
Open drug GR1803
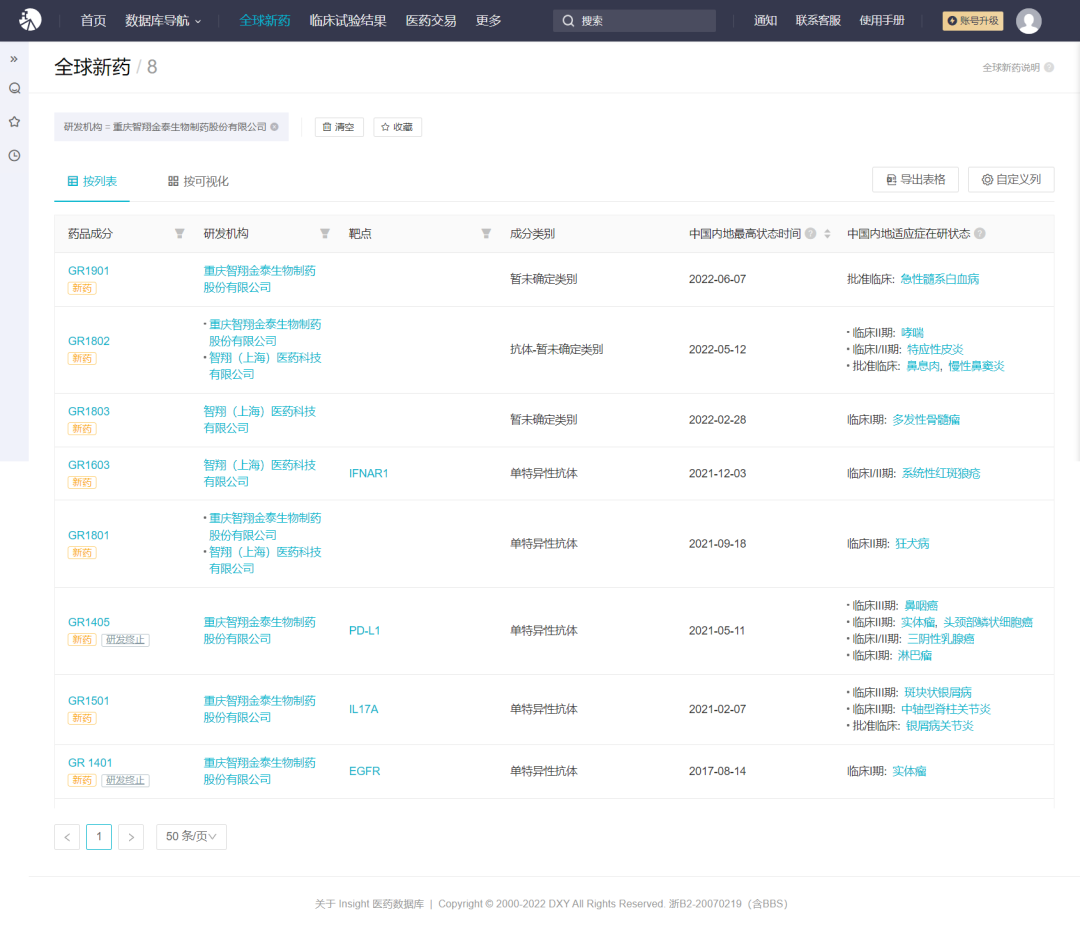coord(88,411)
